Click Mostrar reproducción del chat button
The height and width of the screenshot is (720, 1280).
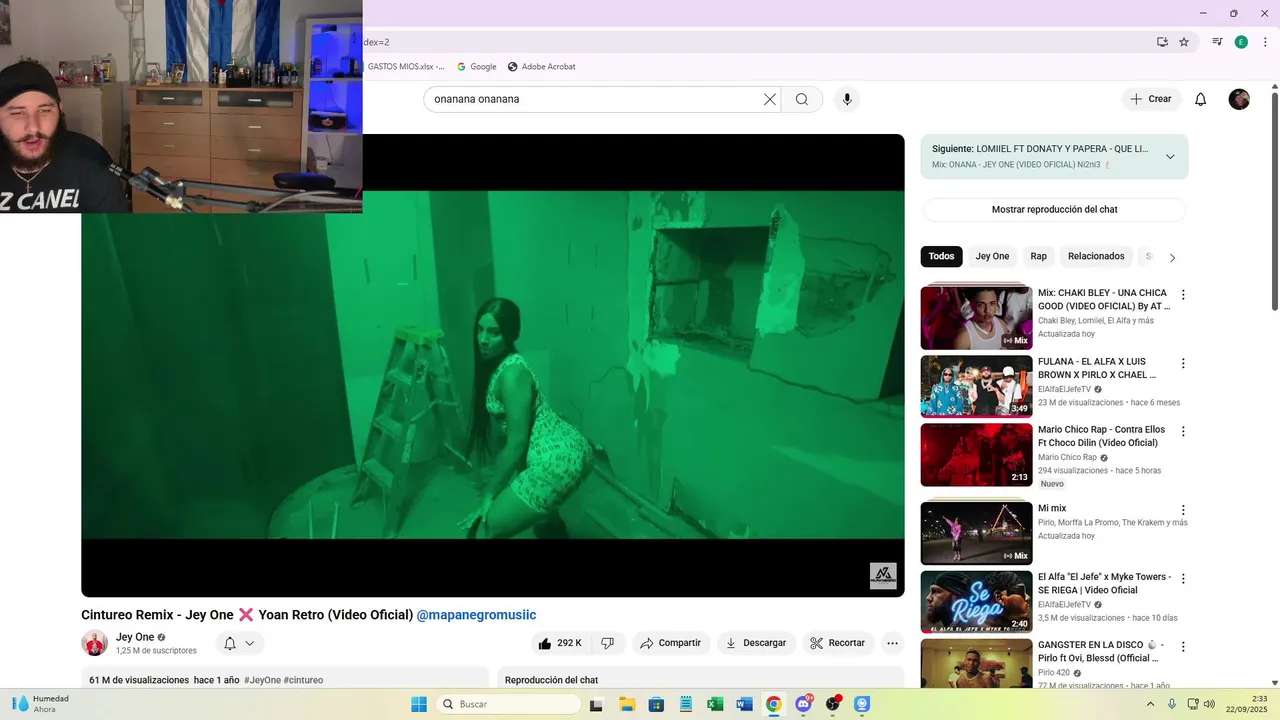pos(1054,210)
